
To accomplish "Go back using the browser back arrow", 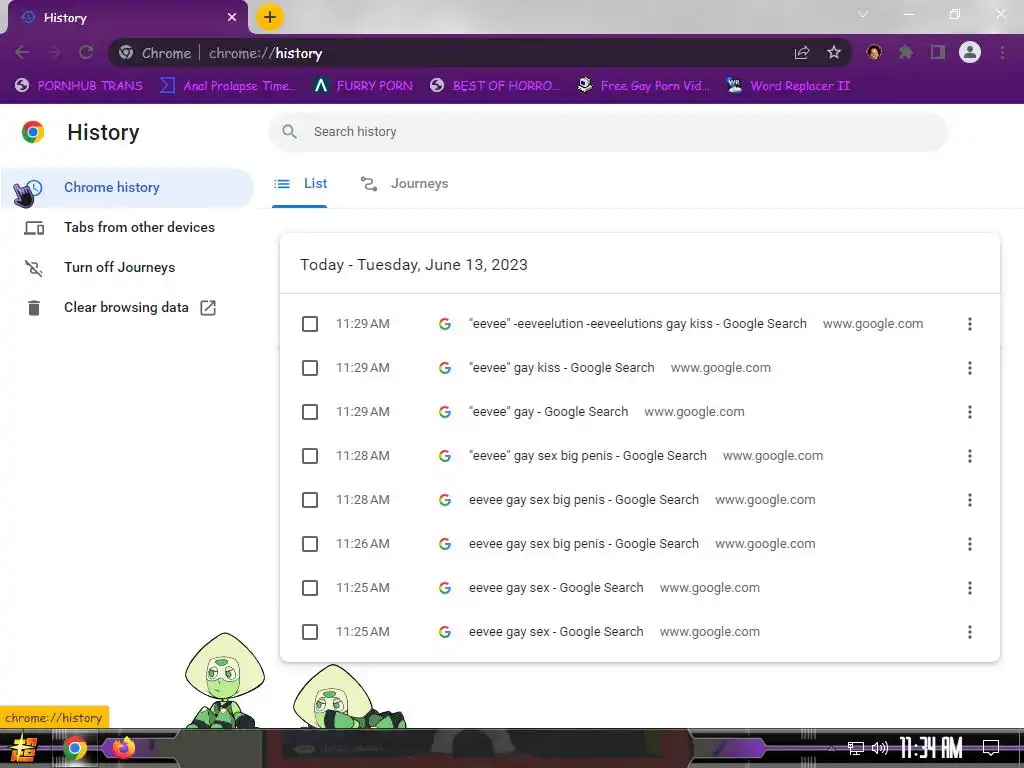I will coord(22,53).
